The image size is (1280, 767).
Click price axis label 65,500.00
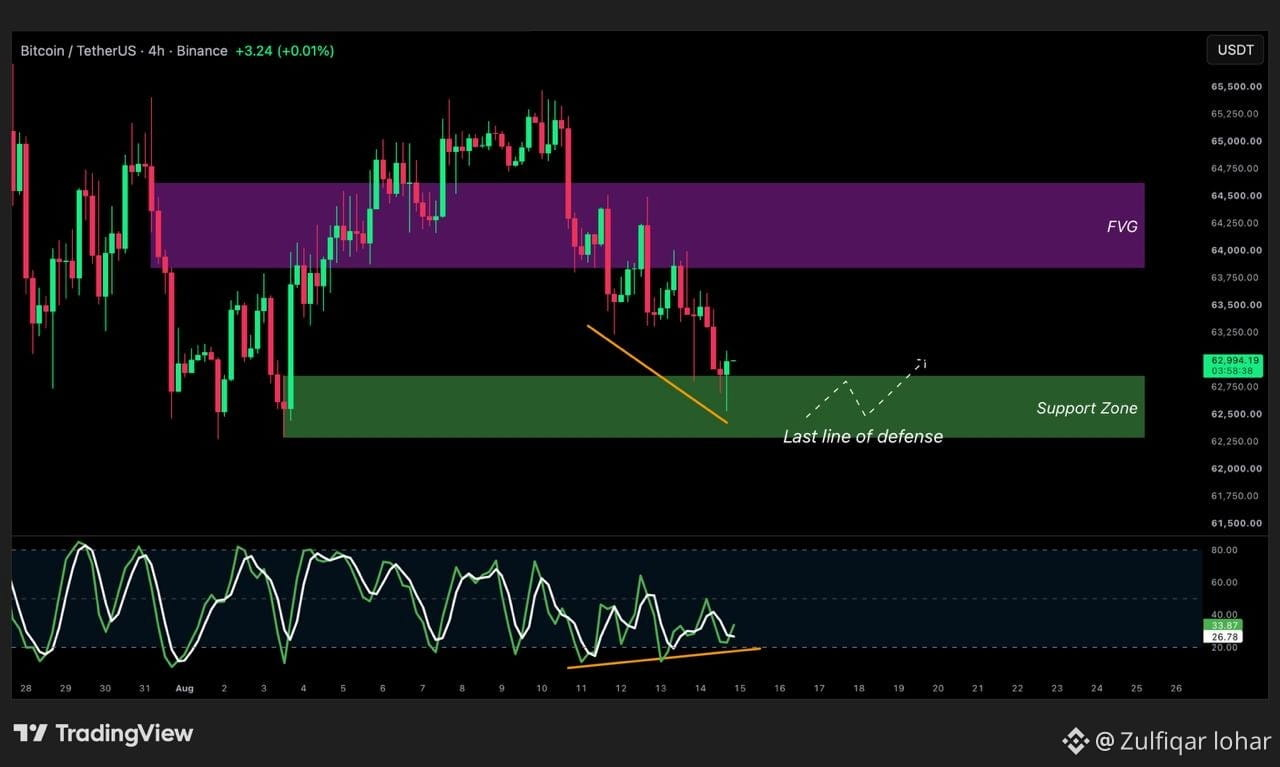click(1235, 86)
